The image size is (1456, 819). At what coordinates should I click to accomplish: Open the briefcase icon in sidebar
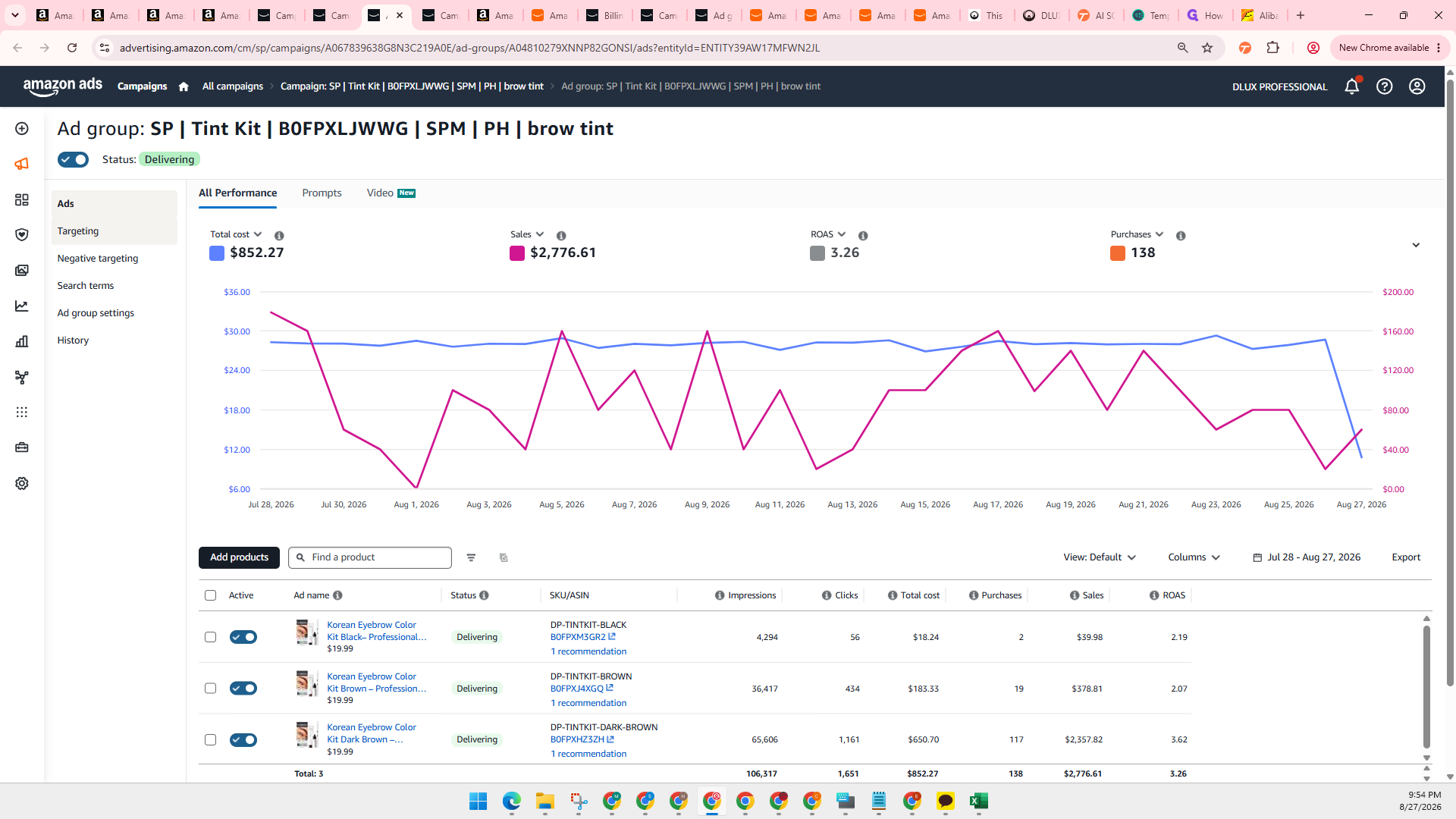click(22, 447)
